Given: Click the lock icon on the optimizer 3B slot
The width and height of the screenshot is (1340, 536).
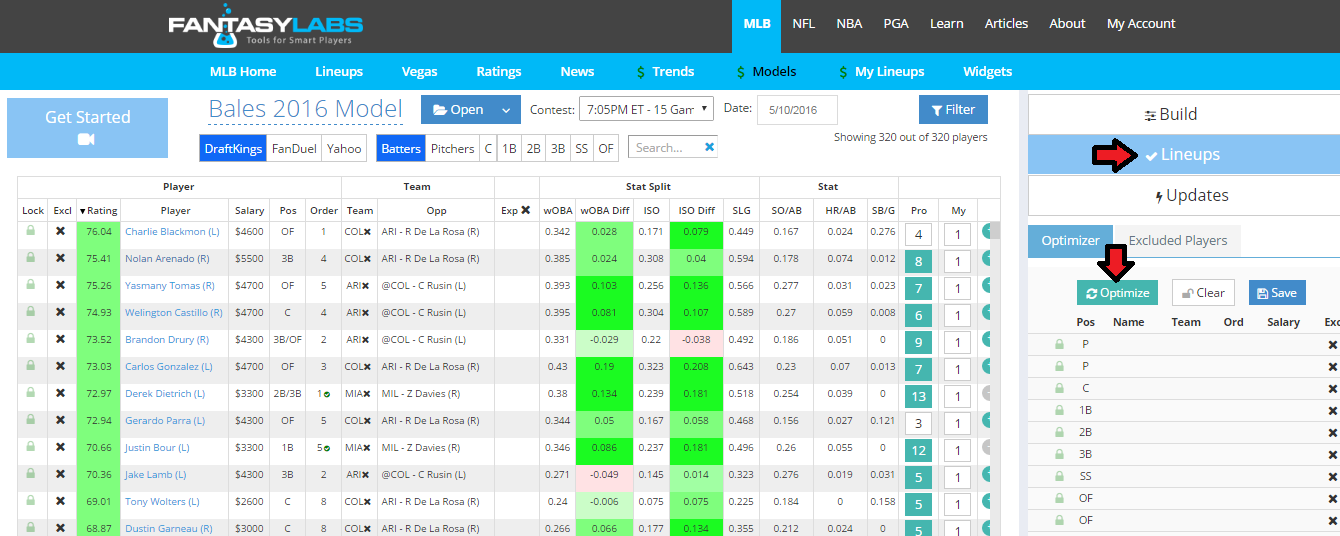Looking at the screenshot, I should (1059, 454).
